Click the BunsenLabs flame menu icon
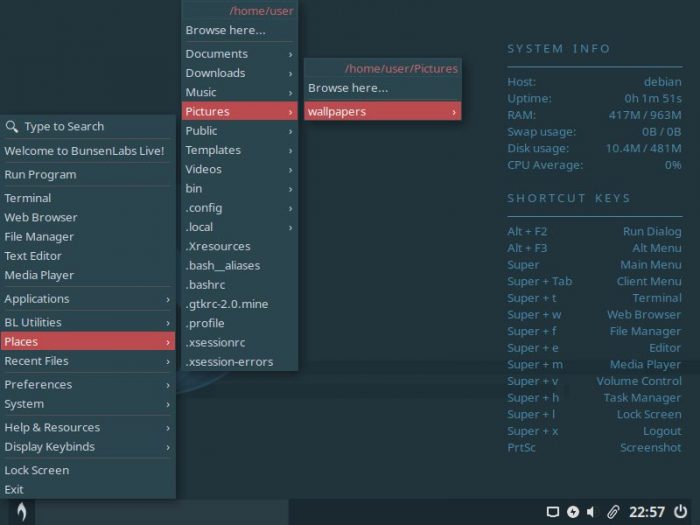The image size is (700, 525). 20,511
